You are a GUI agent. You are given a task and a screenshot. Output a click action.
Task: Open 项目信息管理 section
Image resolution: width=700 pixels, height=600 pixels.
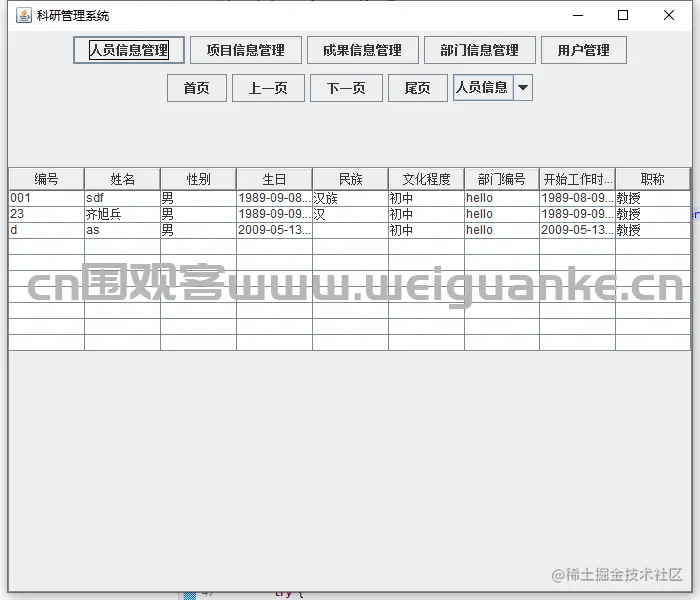click(x=246, y=50)
